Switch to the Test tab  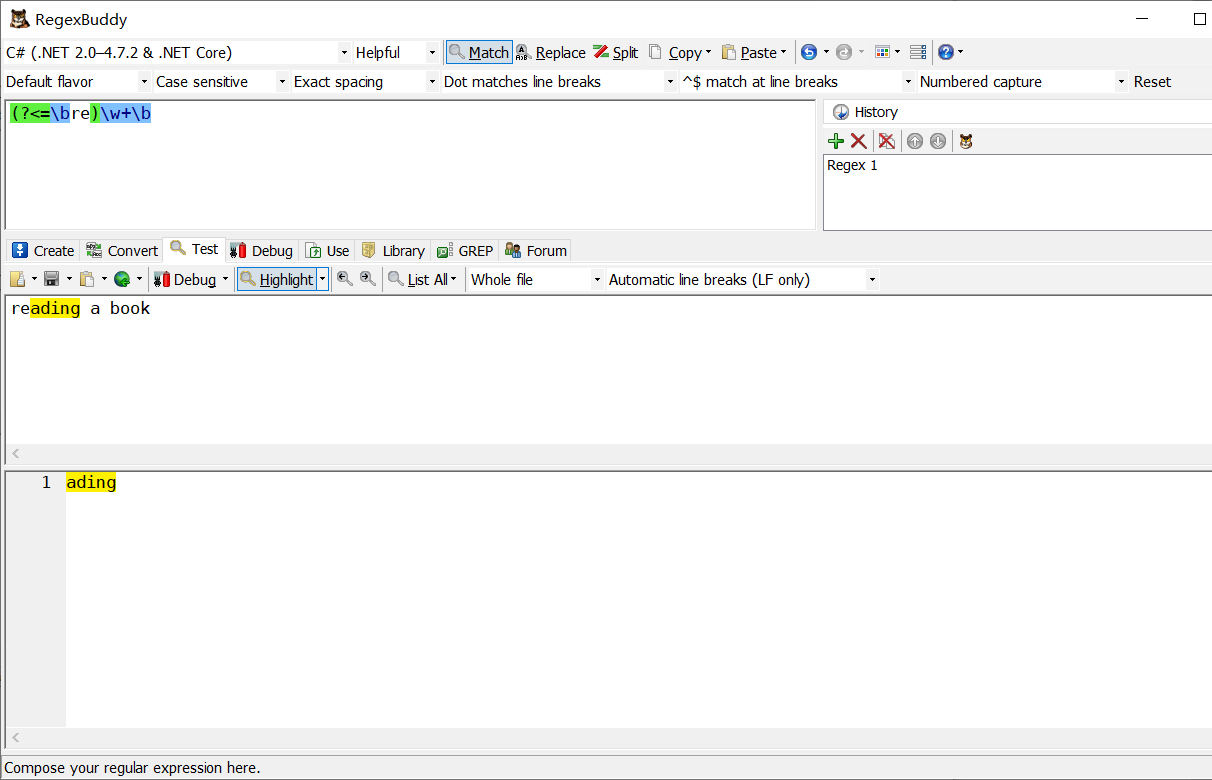[194, 249]
